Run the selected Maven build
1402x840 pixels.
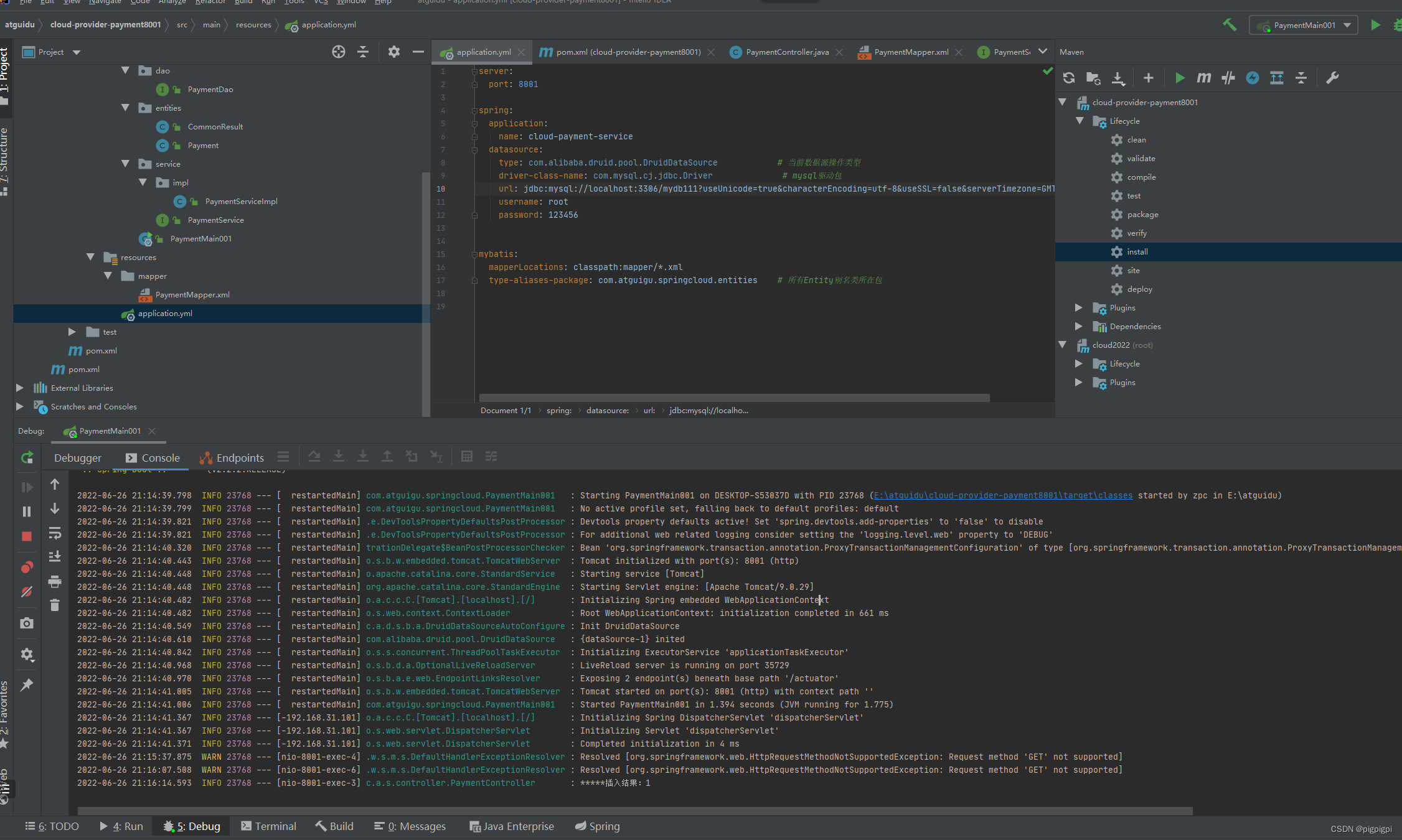pos(1179,78)
